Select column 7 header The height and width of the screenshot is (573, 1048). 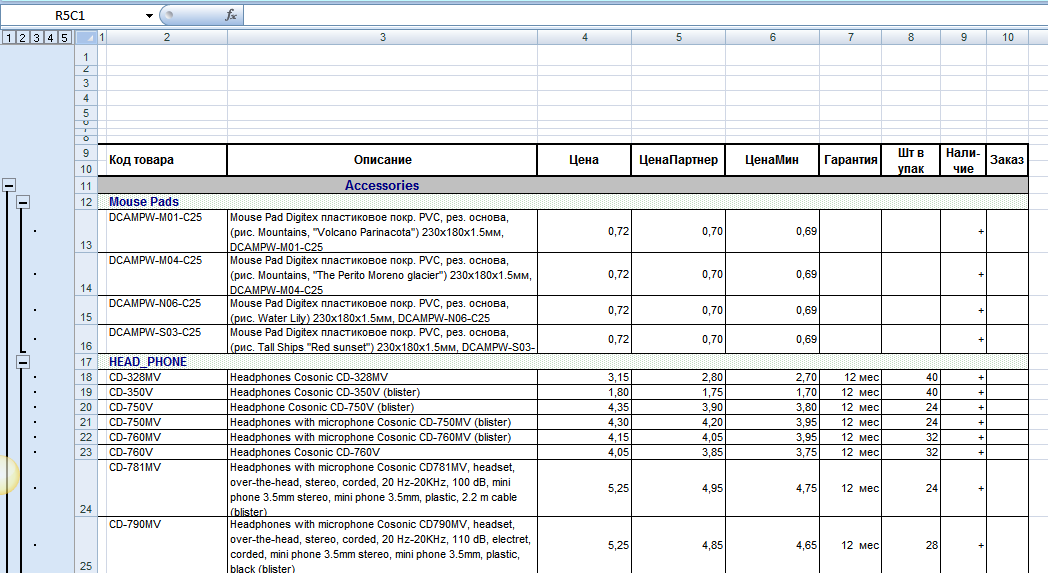[x=850, y=37]
